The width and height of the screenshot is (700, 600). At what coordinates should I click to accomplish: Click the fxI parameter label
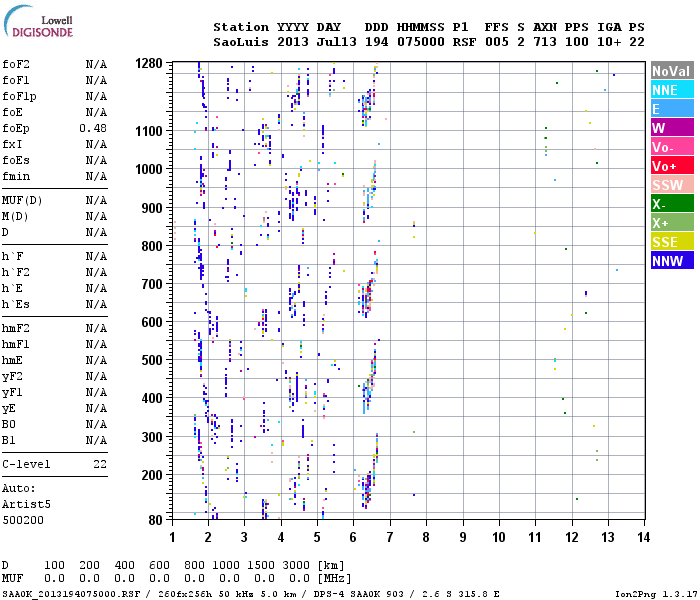(12, 144)
